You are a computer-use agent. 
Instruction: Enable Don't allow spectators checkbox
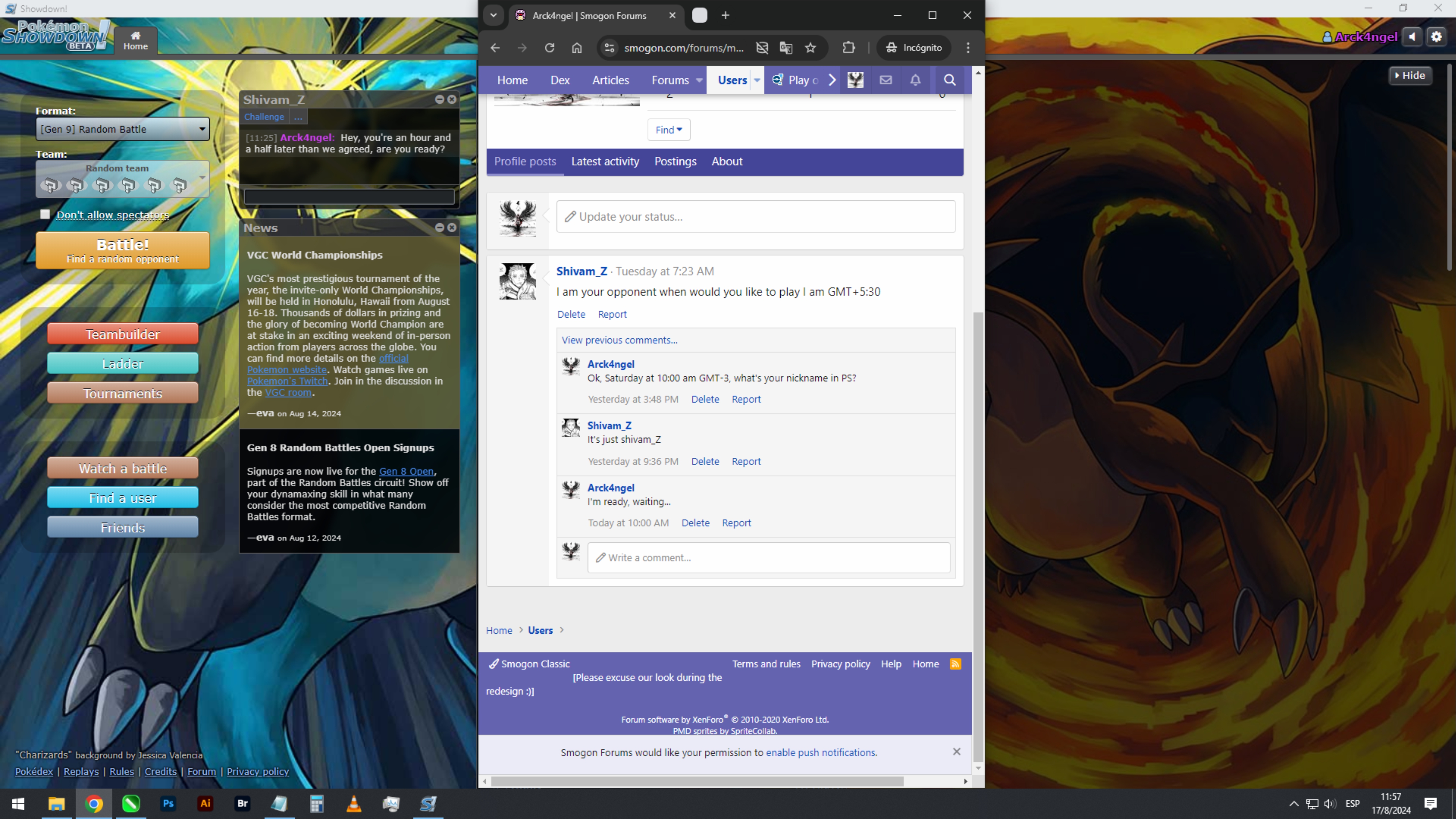point(45,214)
